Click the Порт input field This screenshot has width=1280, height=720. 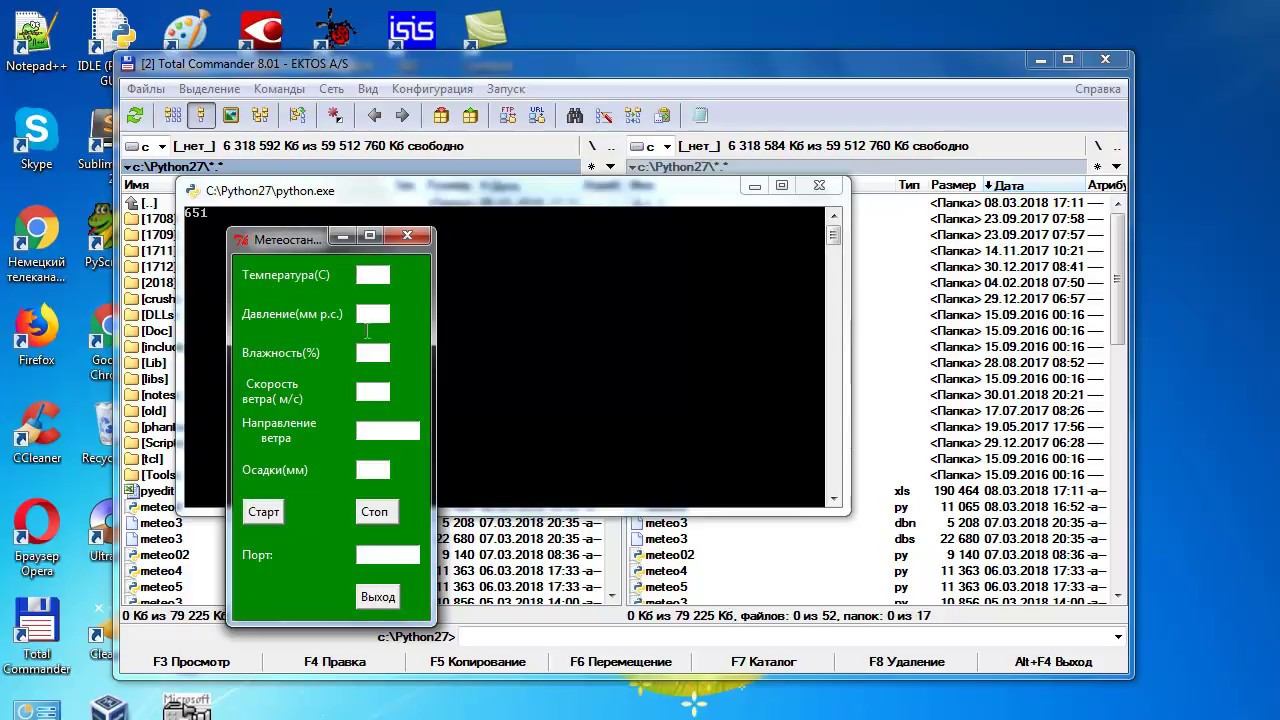coord(388,555)
